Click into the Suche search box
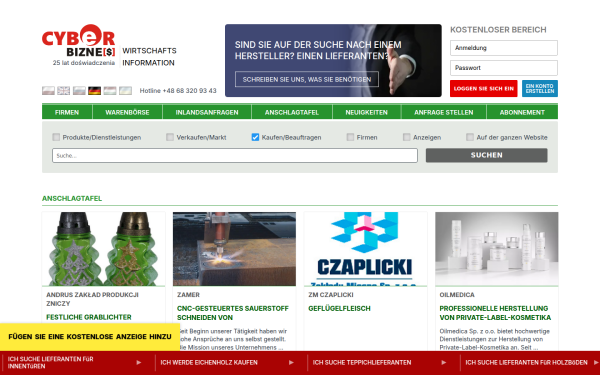This screenshot has height=375, width=600. click(x=235, y=155)
